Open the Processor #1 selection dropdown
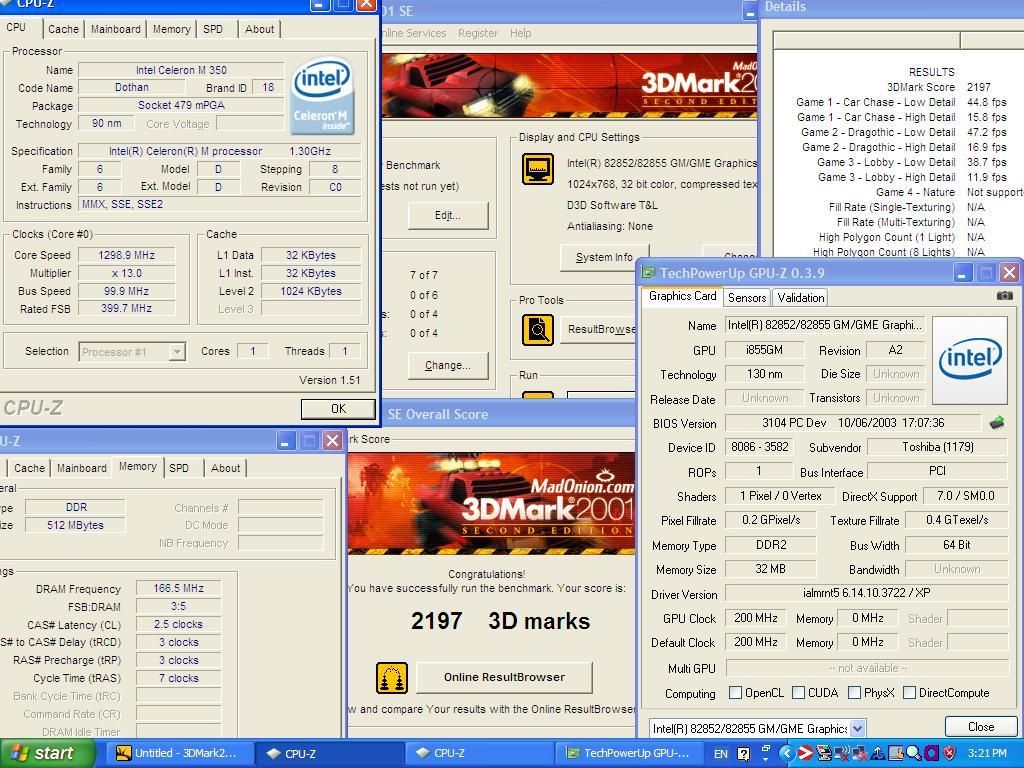Viewport: 1024px width, 768px height. tap(177, 352)
